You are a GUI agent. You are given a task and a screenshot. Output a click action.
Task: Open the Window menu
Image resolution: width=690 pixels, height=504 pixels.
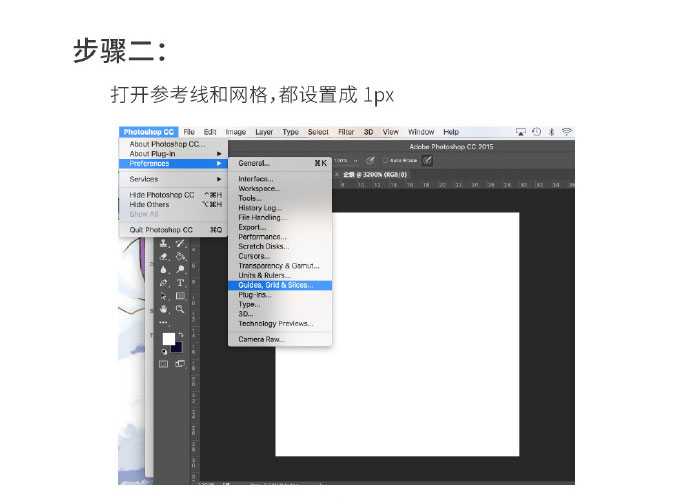click(x=421, y=132)
